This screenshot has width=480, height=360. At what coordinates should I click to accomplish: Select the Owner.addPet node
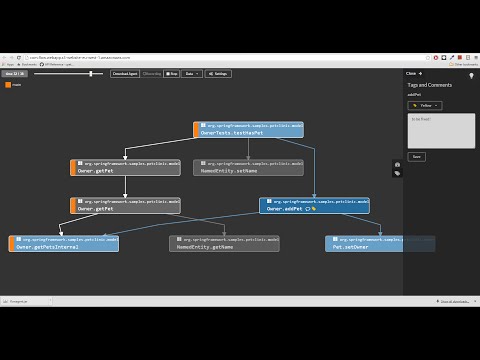tap(314, 205)
